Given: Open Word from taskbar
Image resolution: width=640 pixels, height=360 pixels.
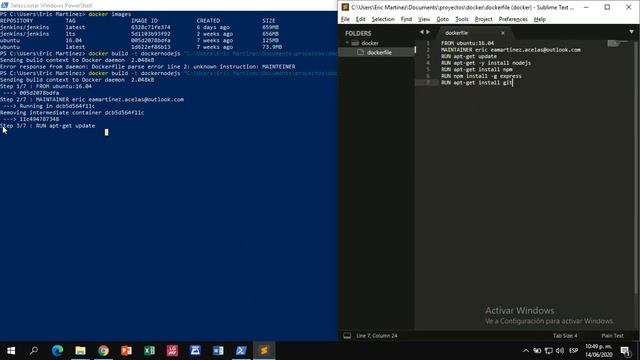Looking at the screenshot, I should [218, 351].
